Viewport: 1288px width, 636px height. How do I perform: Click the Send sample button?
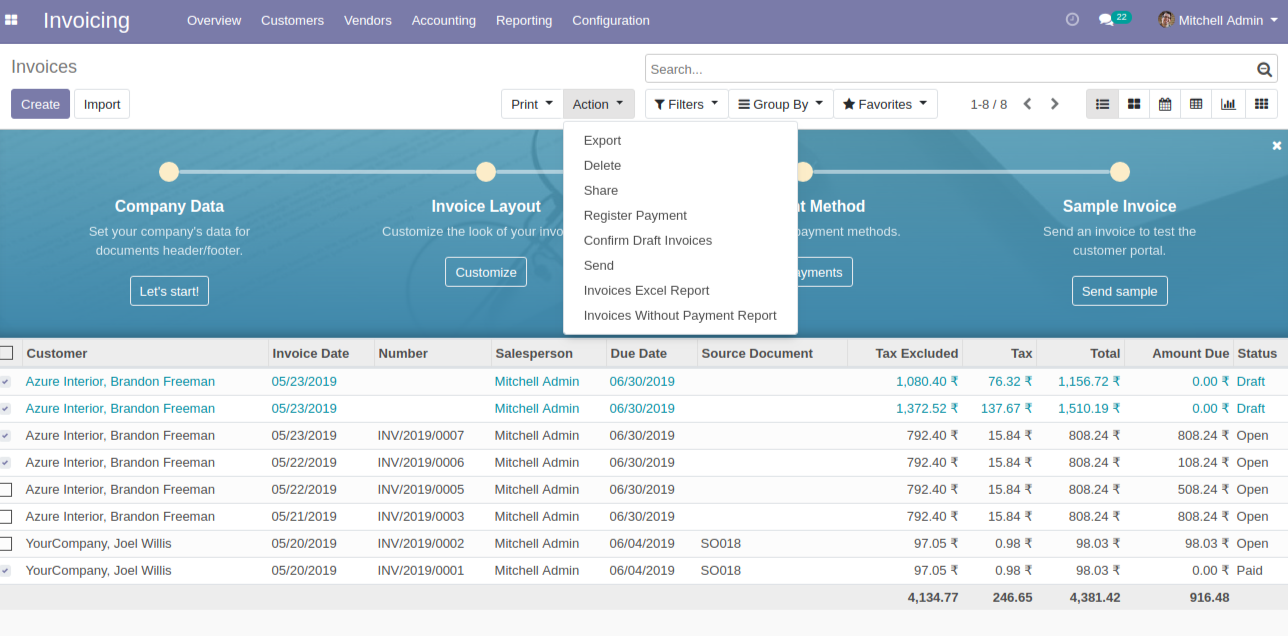(x=1120, y=291)
